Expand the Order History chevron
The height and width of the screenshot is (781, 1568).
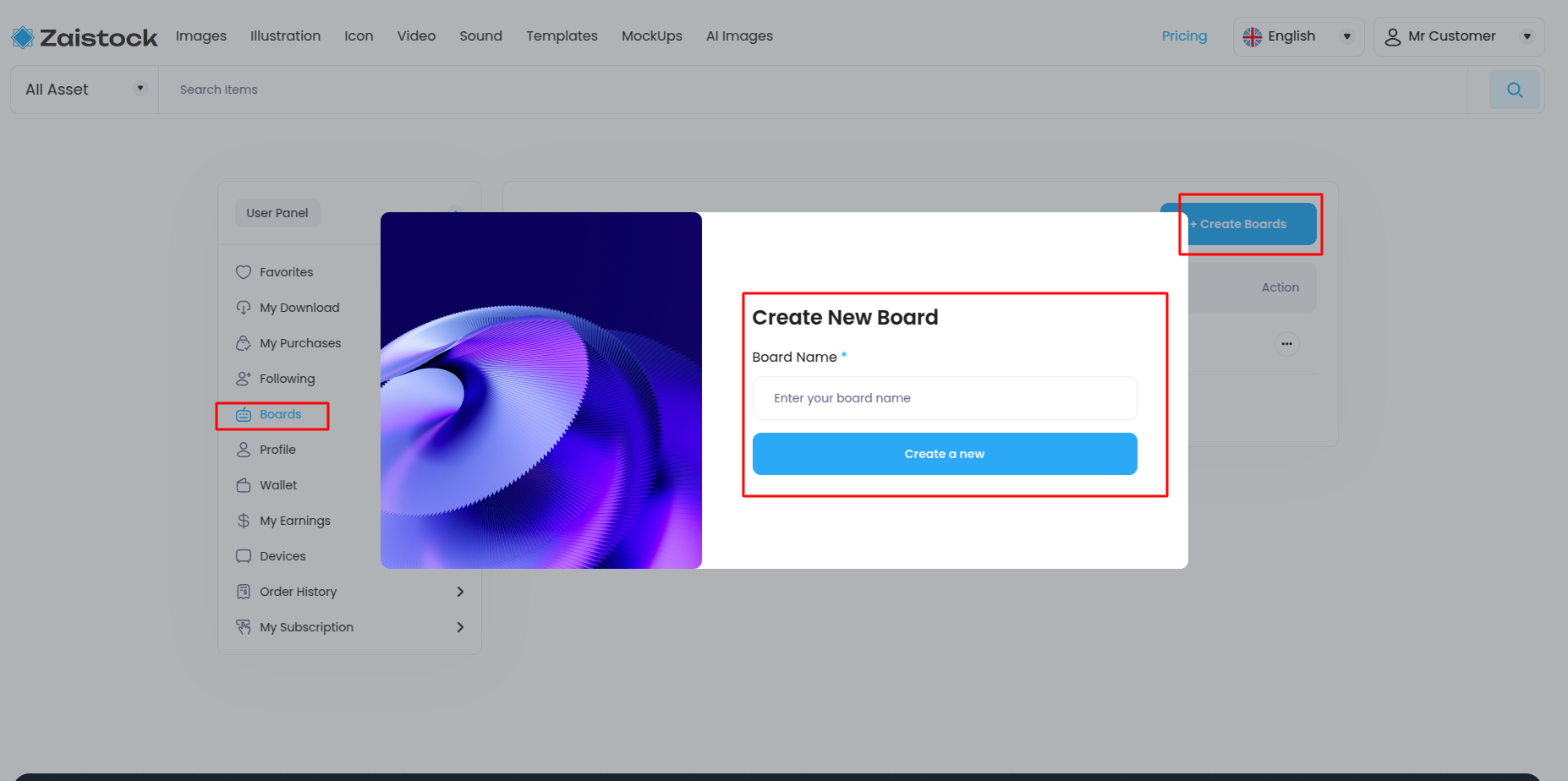tap(460, 592)
